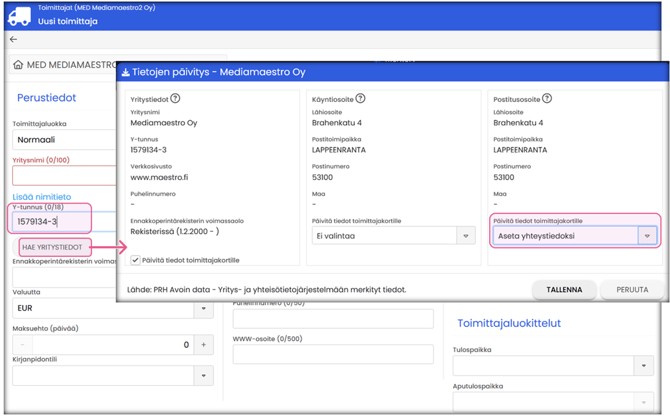670x416 pixels.
Task: Click the download icon in Tietojen päivitys title
Action: (126, 73)
